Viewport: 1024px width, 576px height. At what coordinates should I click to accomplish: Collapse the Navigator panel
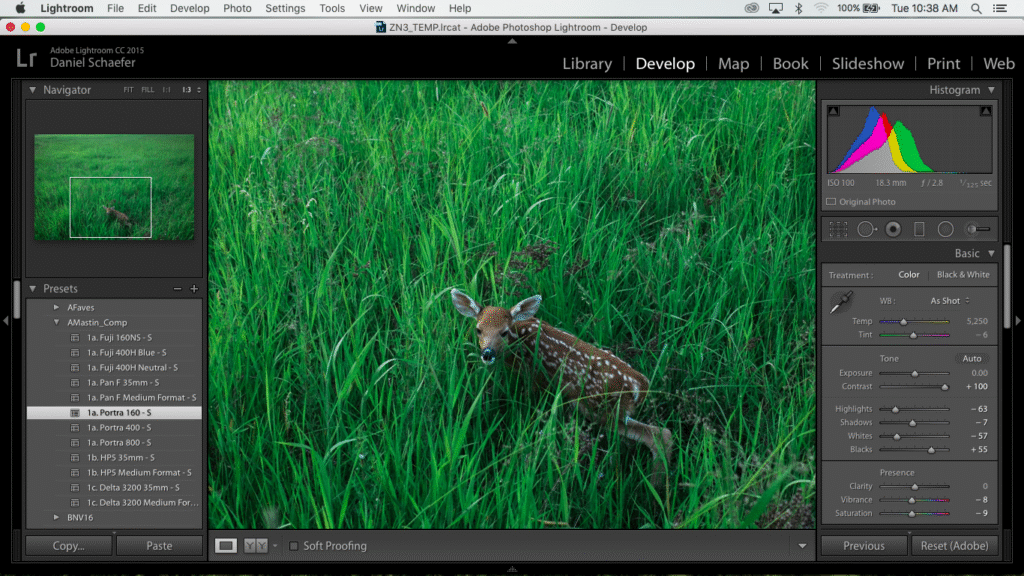point(32,90)
